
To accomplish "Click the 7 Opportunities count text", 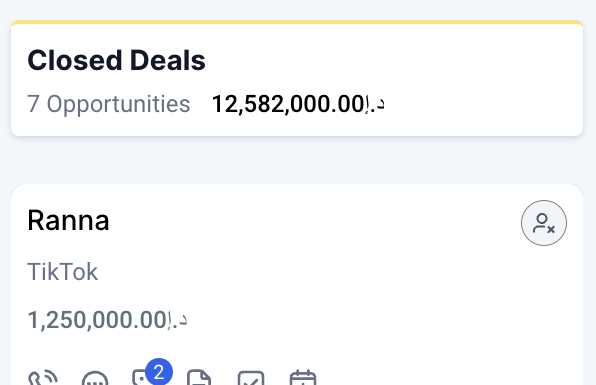I will [109, 104].
